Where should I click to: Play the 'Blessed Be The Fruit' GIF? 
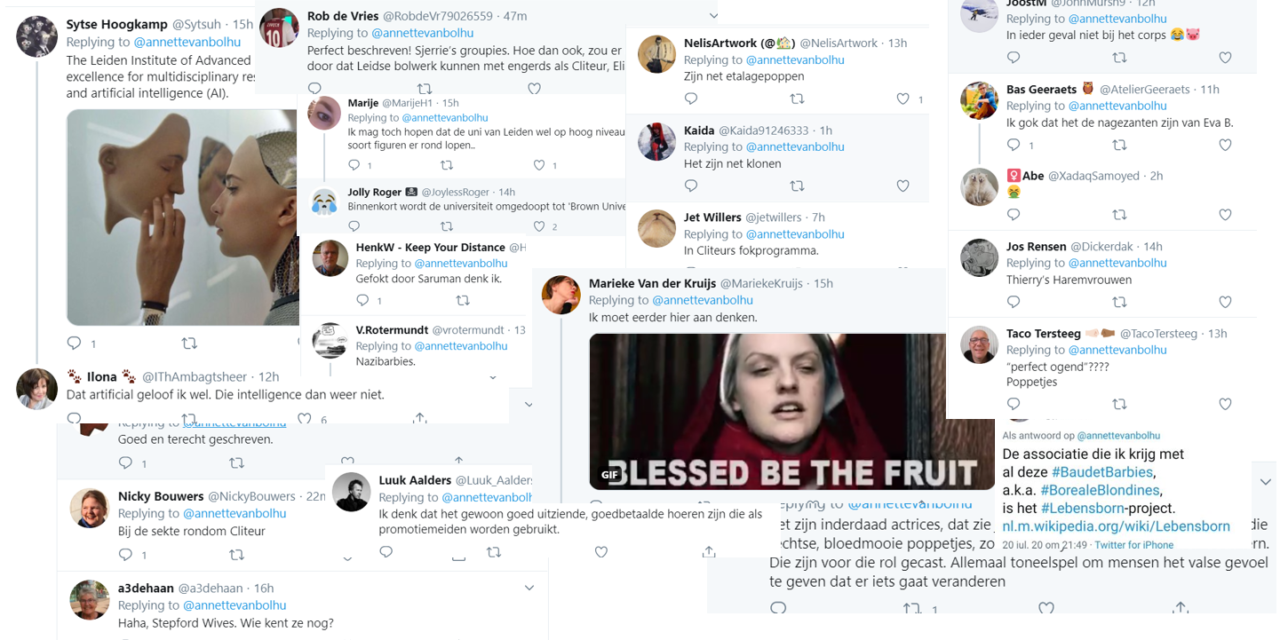pos(766,411)
